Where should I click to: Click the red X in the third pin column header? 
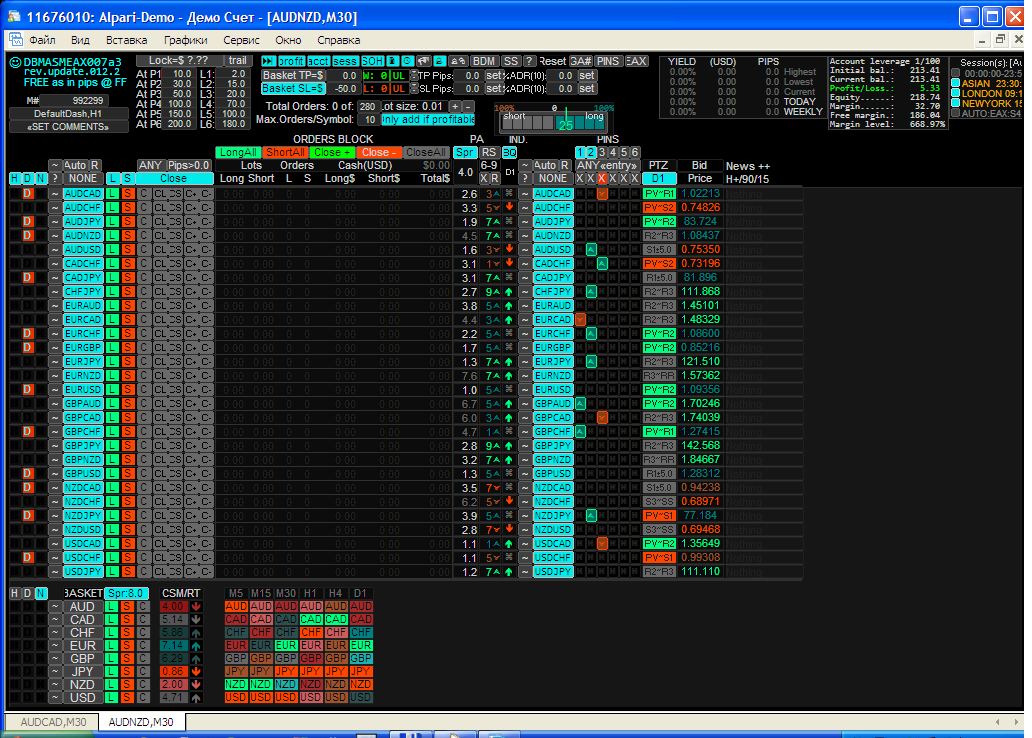tap(602, 178)
